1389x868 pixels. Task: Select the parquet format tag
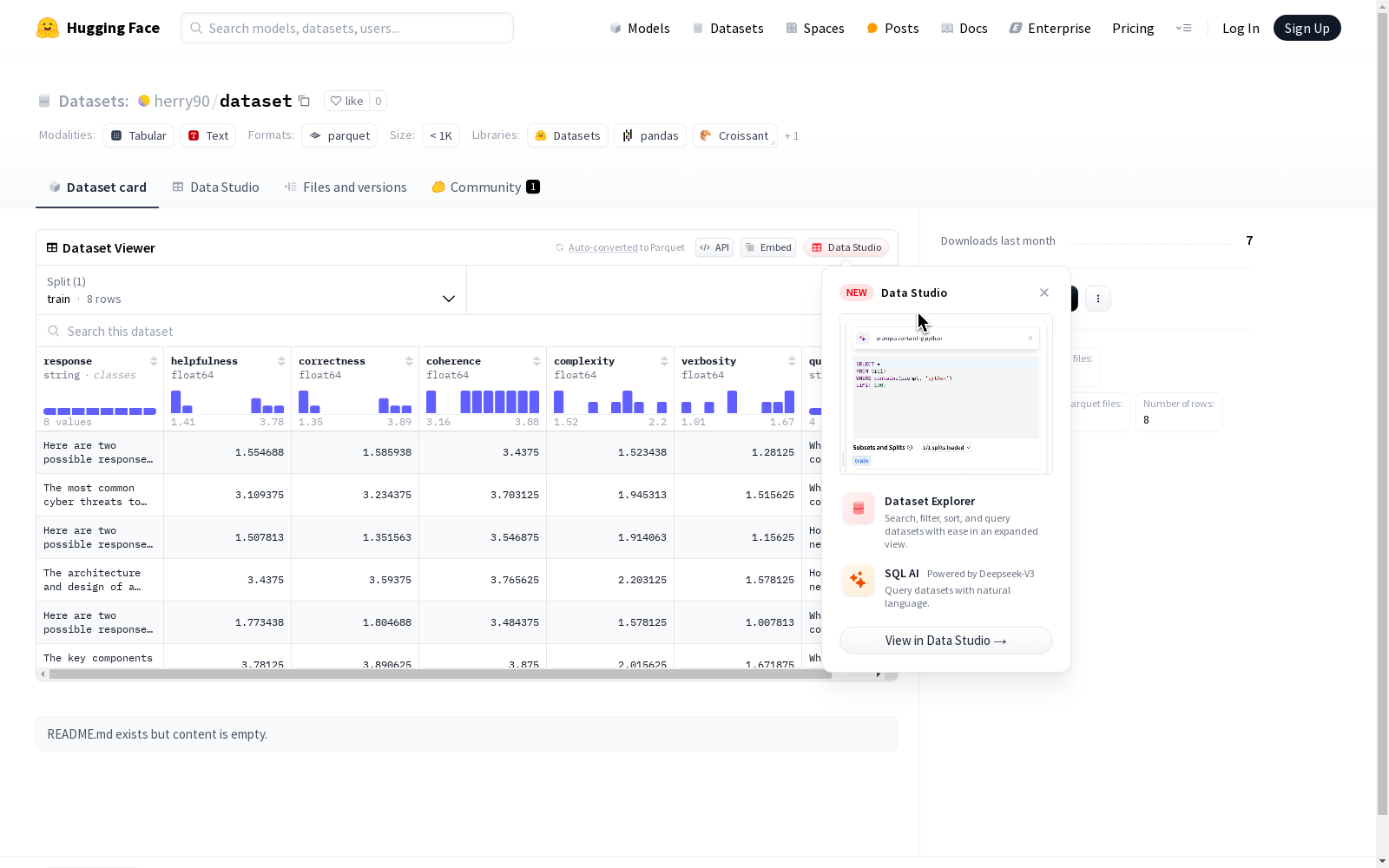[339, 135]
